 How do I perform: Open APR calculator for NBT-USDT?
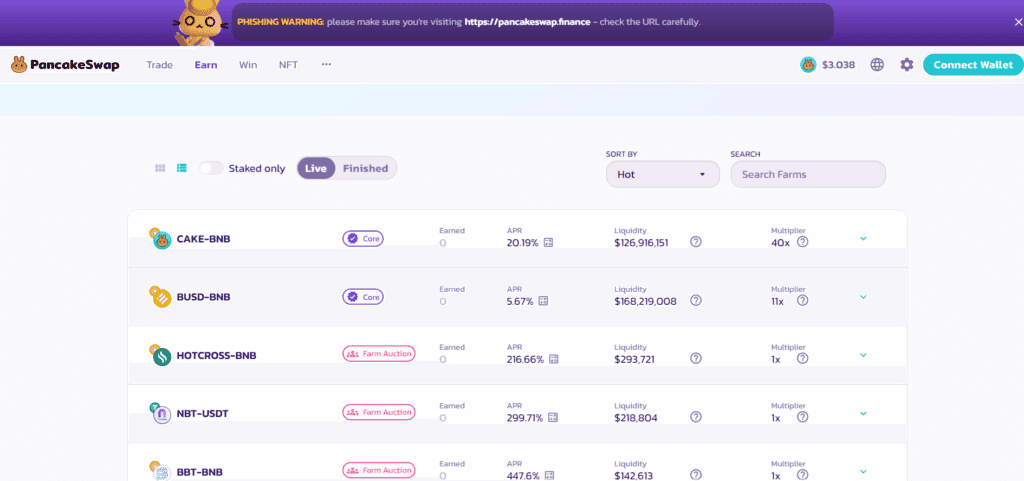point(552,417)
